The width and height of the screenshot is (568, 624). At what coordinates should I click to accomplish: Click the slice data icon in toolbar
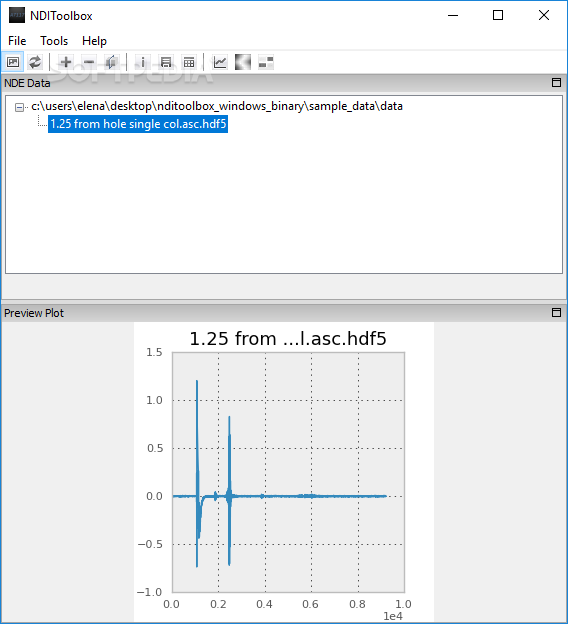(x=112, y=62)
